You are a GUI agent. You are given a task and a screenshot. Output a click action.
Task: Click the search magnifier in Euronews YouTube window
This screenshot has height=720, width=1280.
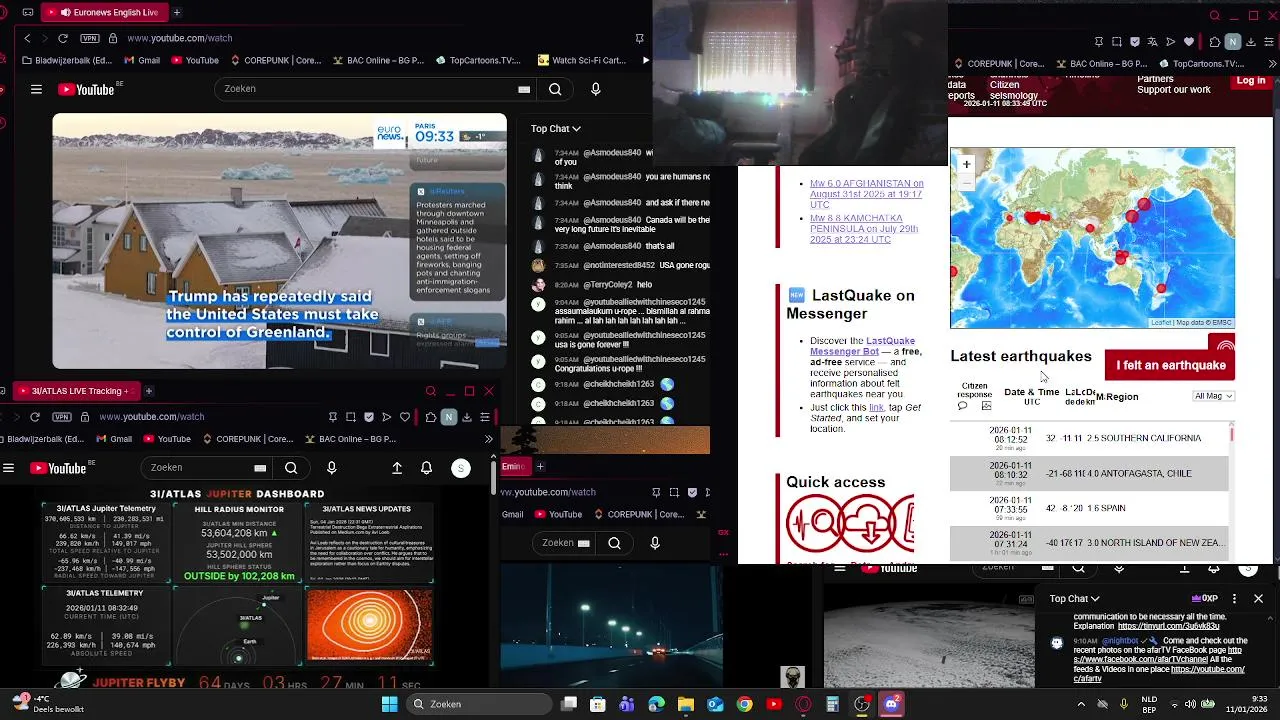click(x=555, y=89)
